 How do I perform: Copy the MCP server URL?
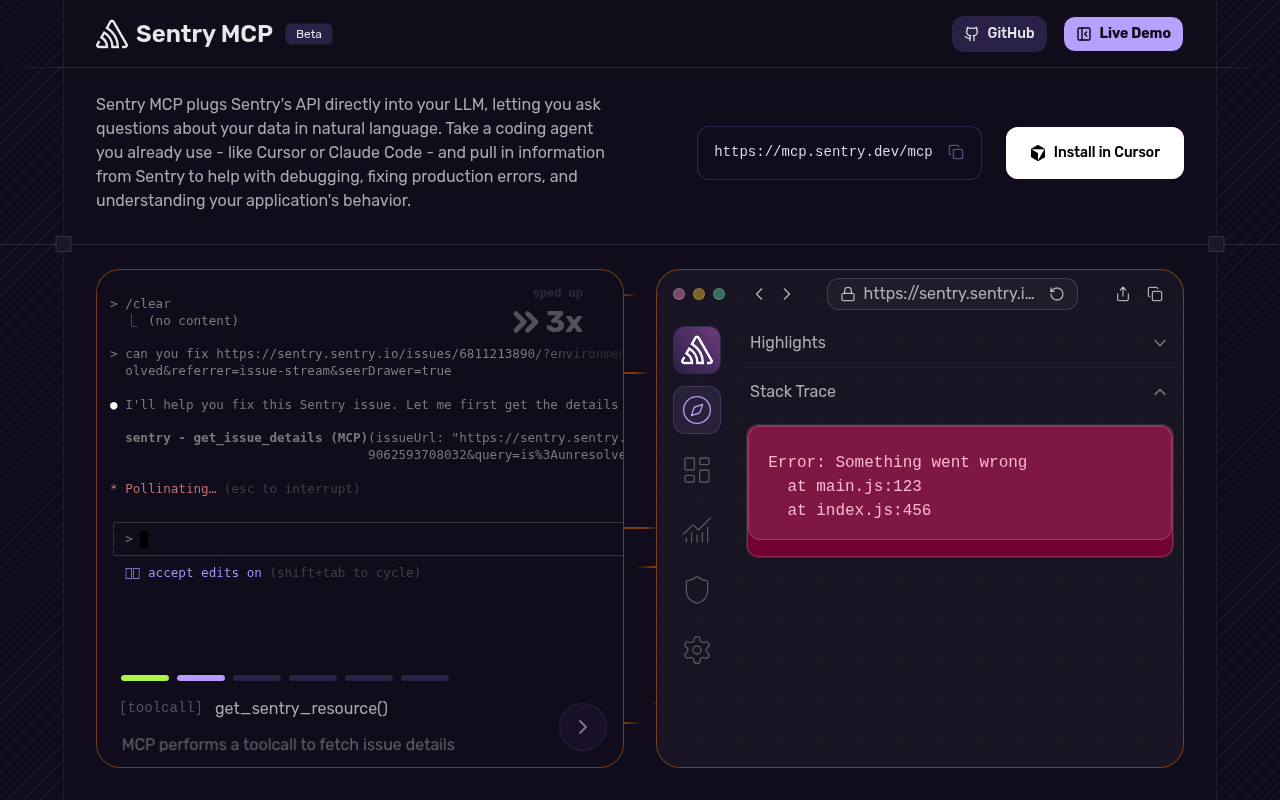click(x=956, y=153)
